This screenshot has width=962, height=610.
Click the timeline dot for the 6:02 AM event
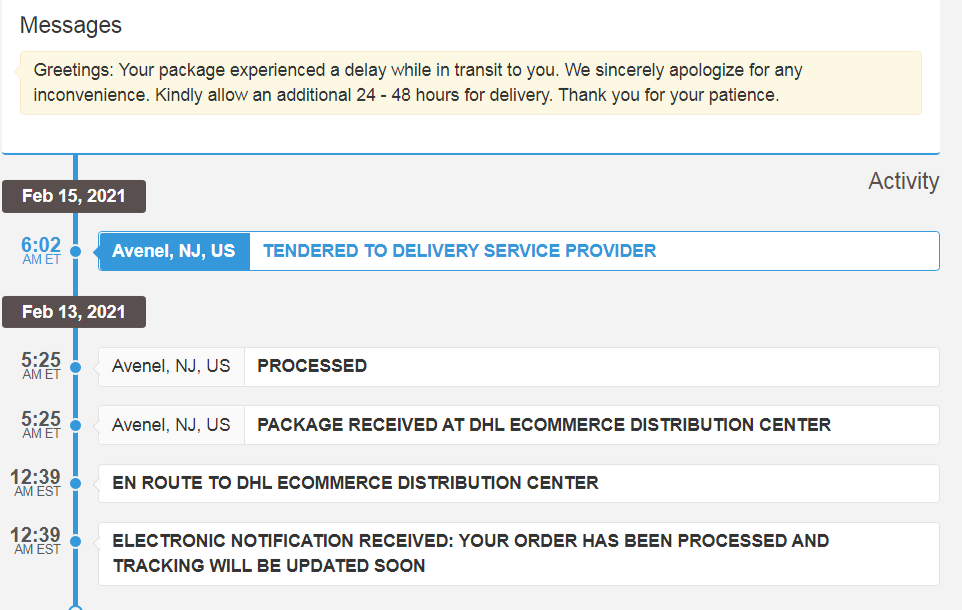(75, 251)
